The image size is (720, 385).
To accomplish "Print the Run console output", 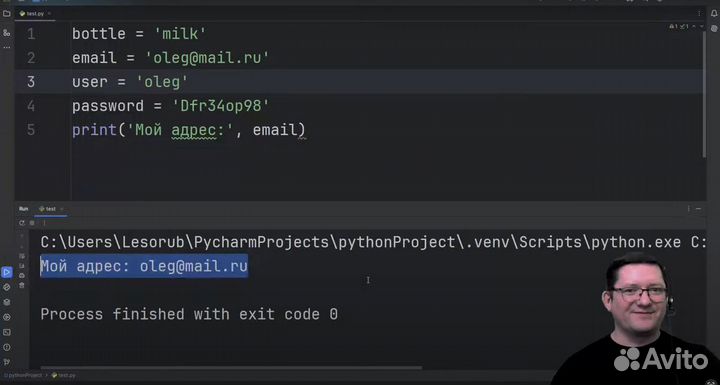I will 22,275.
